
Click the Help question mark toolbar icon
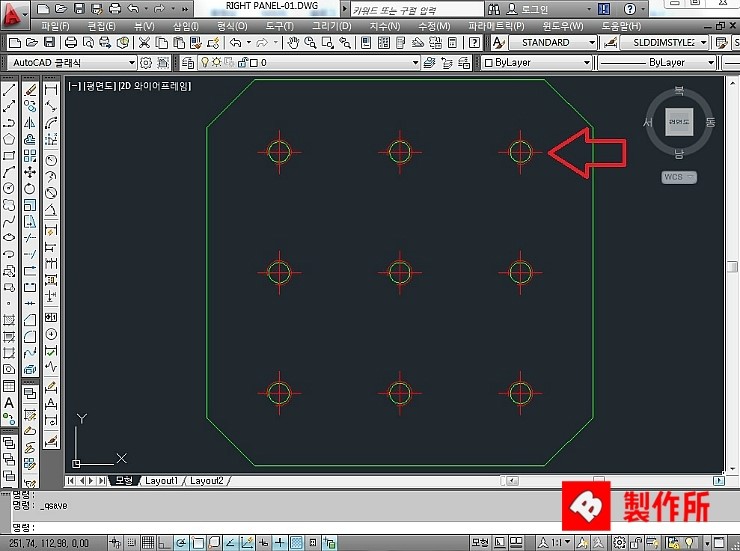click(x=474, y=43)
